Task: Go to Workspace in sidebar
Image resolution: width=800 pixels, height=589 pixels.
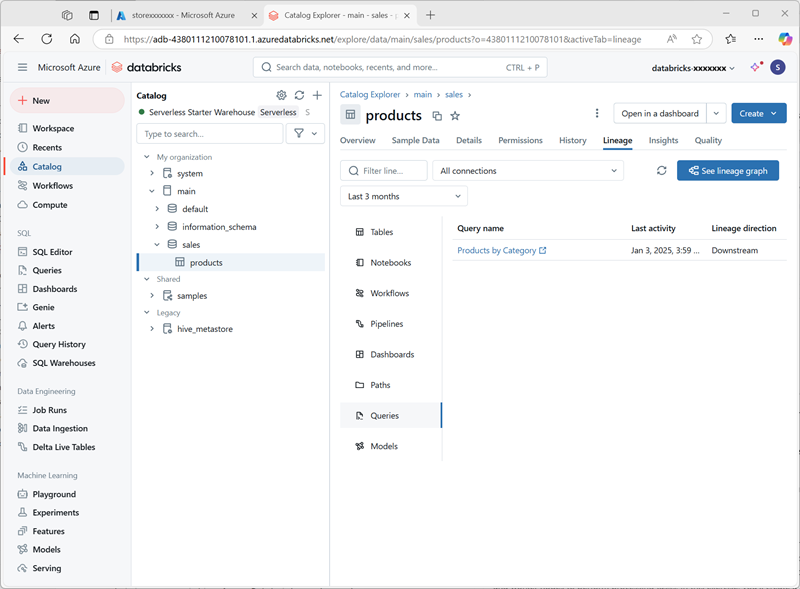Action: (x=53, y=128)
